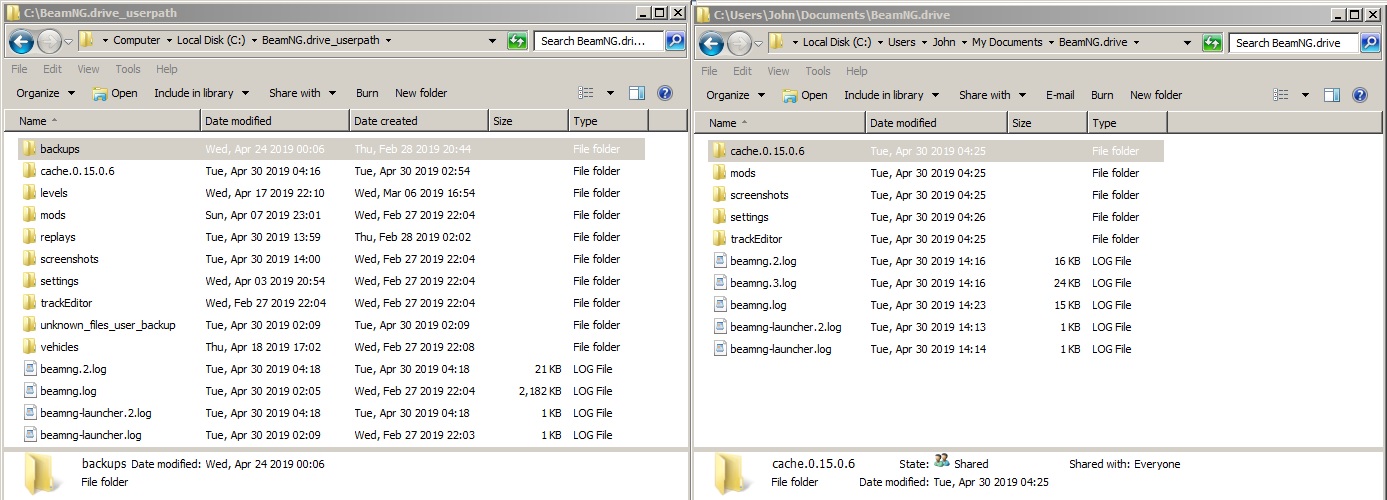
Task: Go forward in left userpath window
Action: pos(49,41)
